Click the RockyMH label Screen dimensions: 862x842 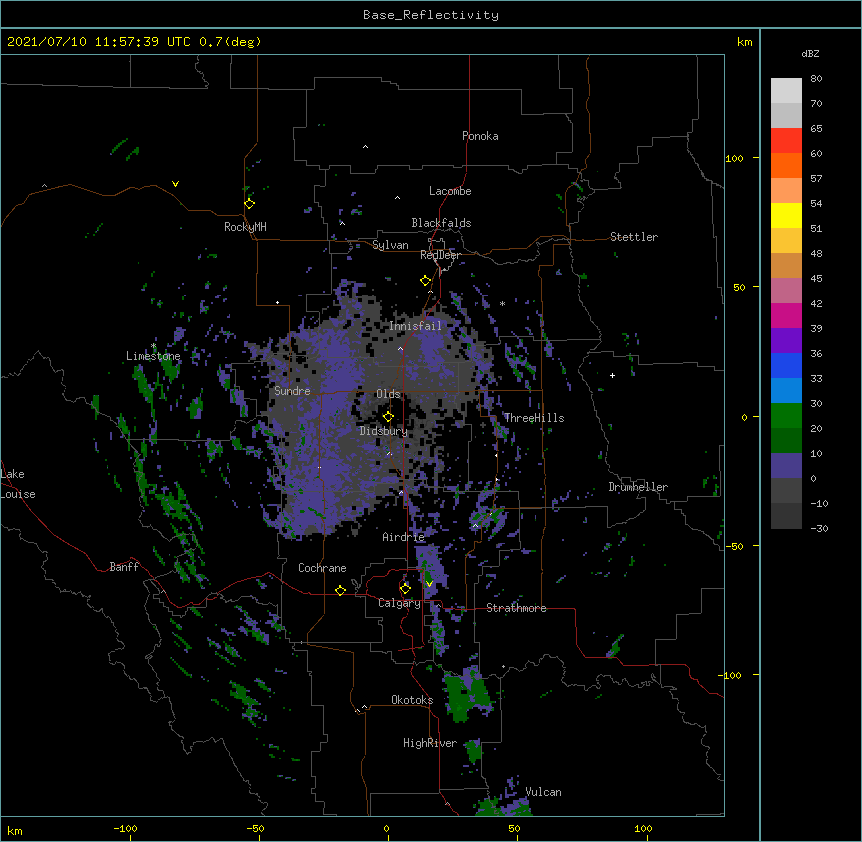(x=245, y=227)
